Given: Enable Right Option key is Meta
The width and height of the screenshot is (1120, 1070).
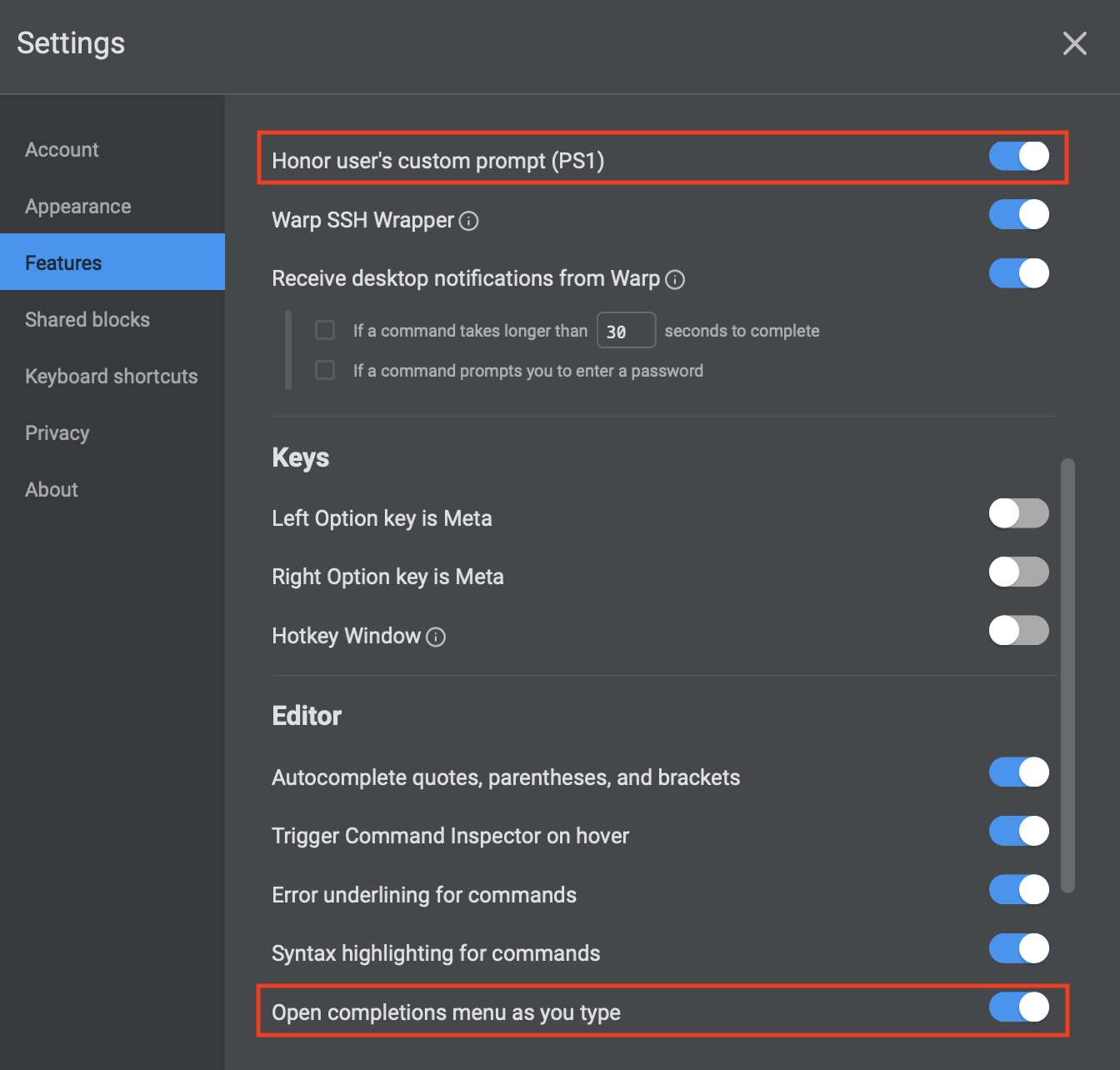Looking at the screenshot, I should click(x=1018, y=572).
